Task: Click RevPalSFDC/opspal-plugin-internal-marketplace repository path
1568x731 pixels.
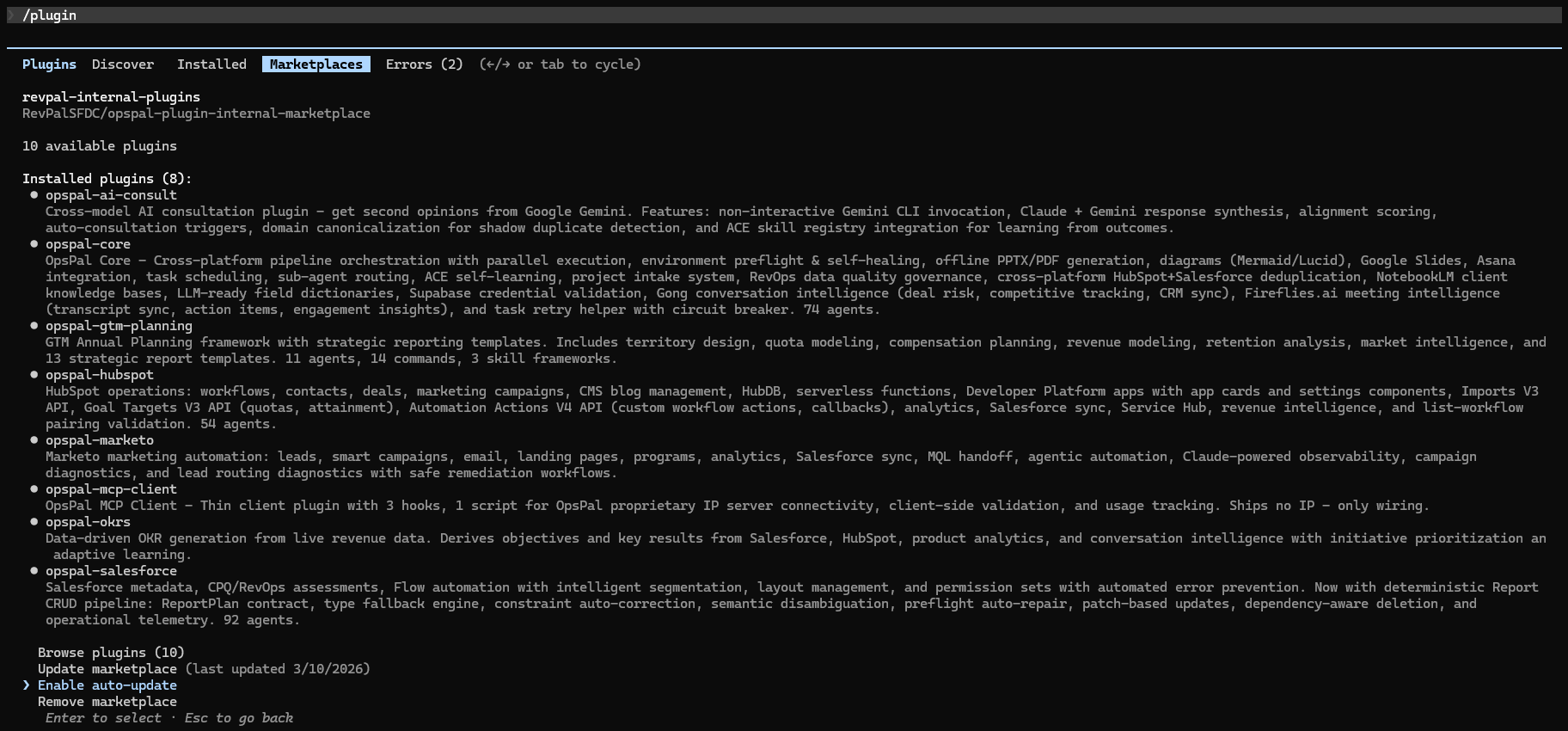Action: click(196, 114)
